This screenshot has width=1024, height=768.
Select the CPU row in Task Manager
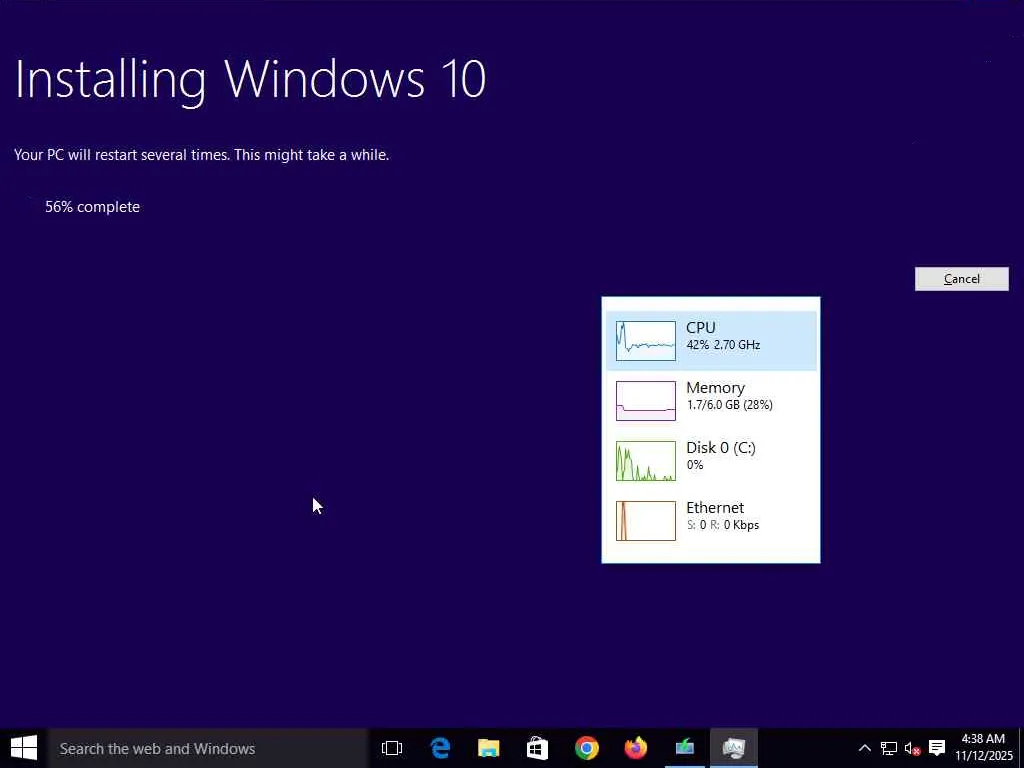(711, 340)
